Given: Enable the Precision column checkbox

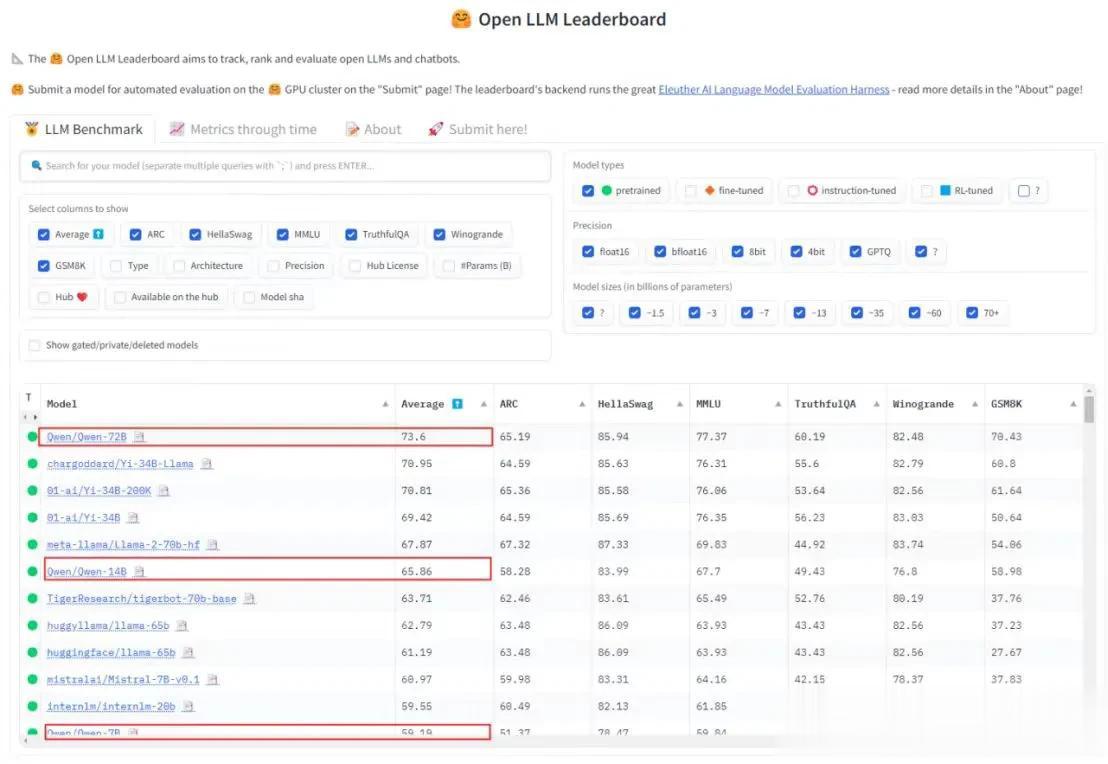Looking at the screenshot, I should 273,266.
